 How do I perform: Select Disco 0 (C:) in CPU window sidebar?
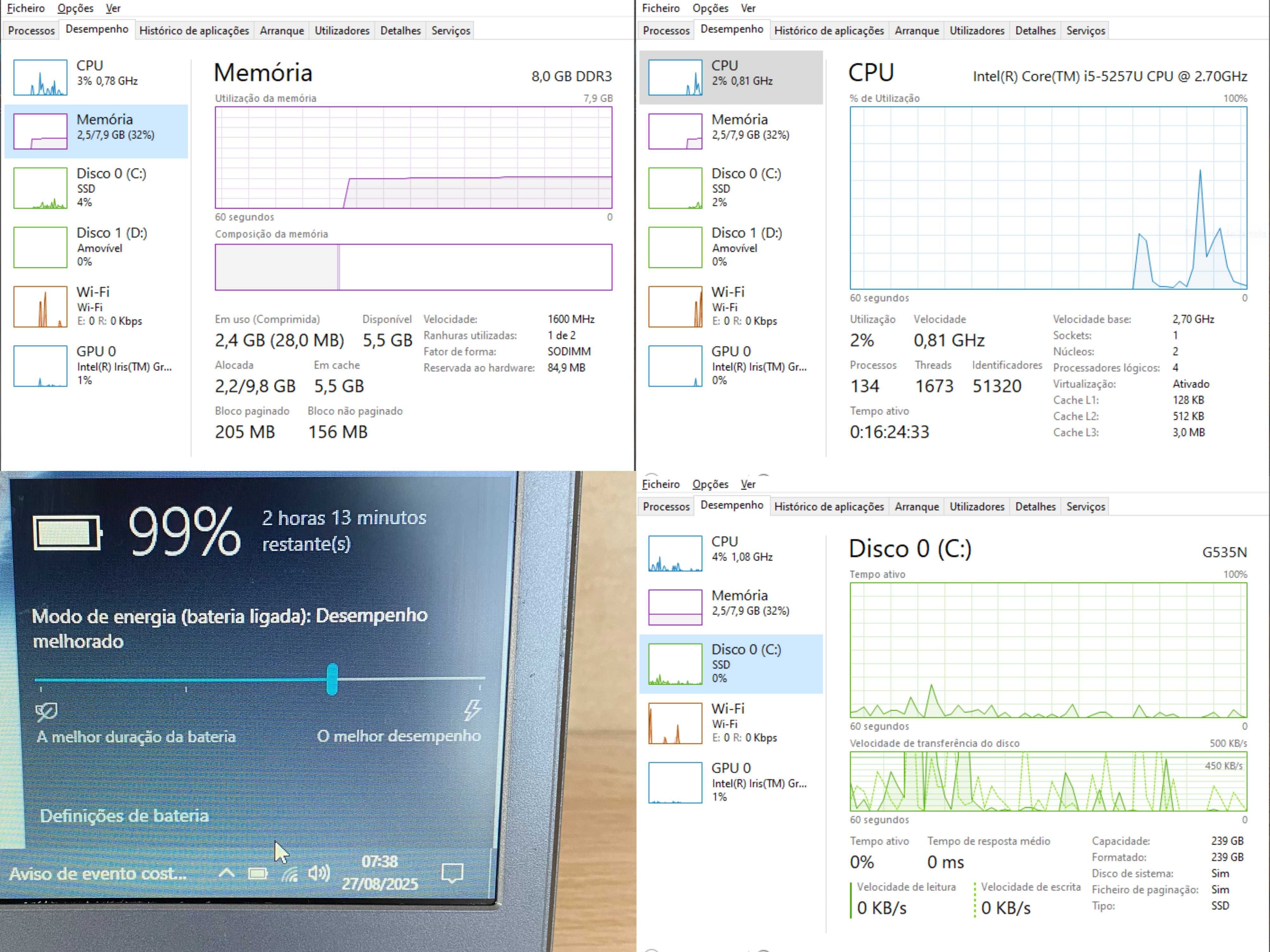731,188
